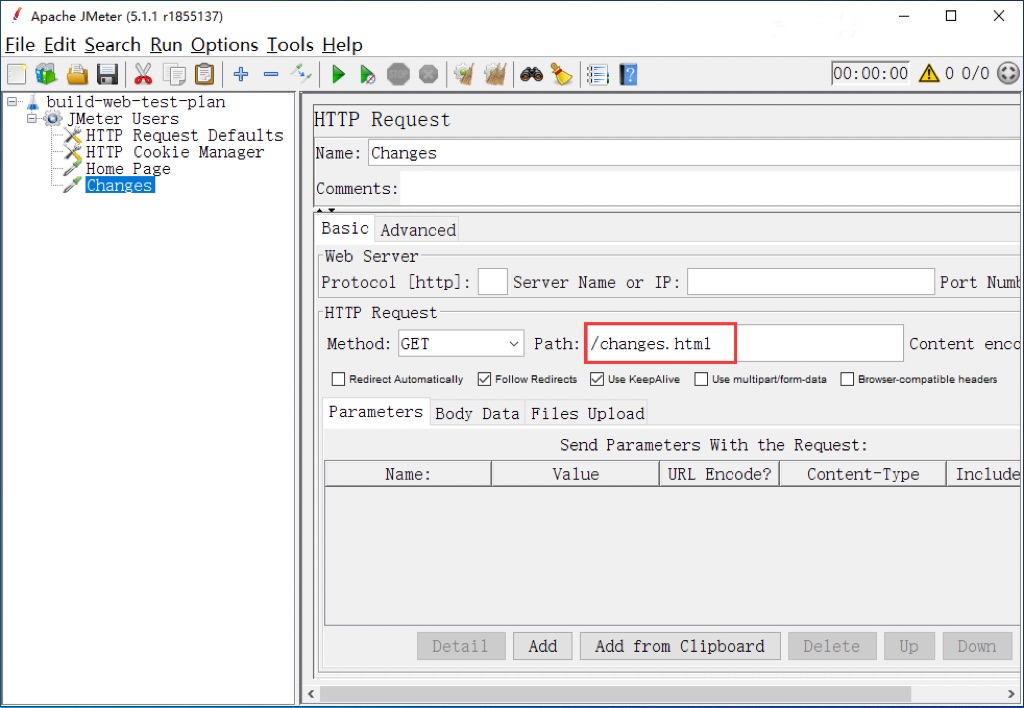Viewport: 1024px width, 708px height.
Task: Create a new test plan
Action: pos(16,74)
